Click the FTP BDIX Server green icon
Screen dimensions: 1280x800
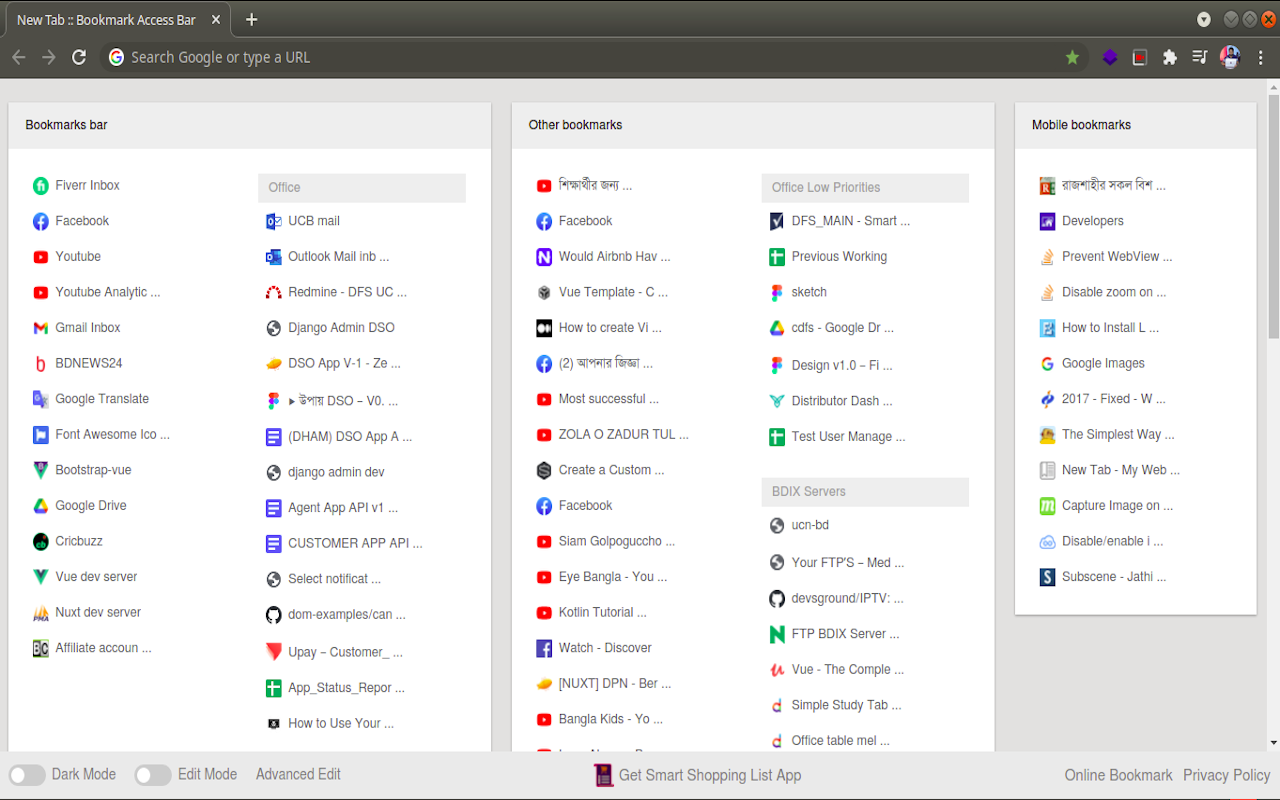[777, 634]
